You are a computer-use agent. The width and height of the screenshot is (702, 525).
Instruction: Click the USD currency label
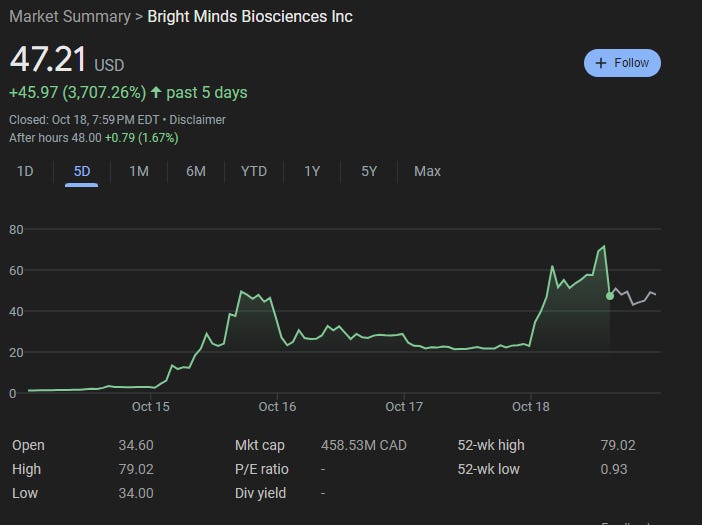pos(109,65)
